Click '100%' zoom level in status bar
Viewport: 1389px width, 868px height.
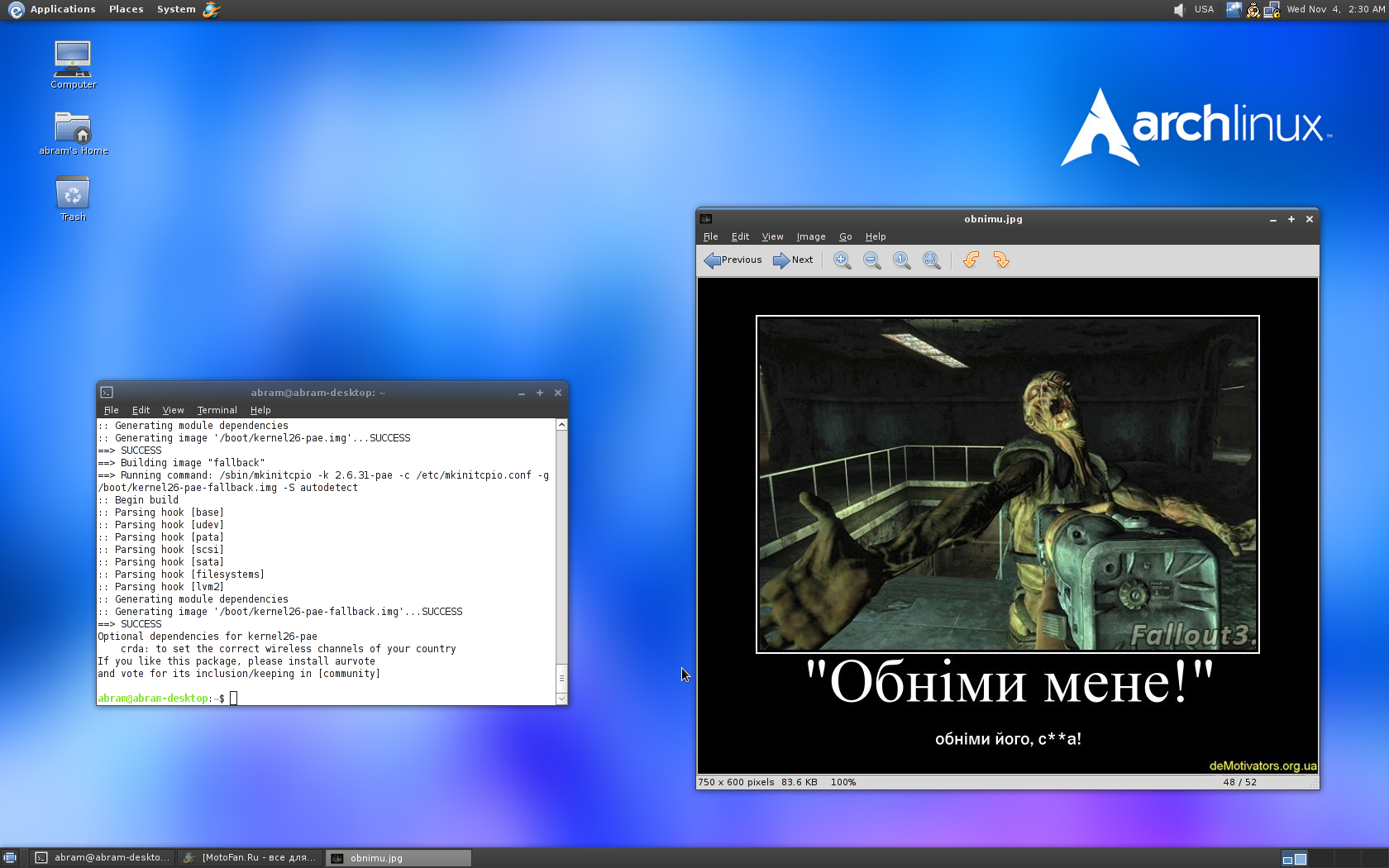coord(843,782)
